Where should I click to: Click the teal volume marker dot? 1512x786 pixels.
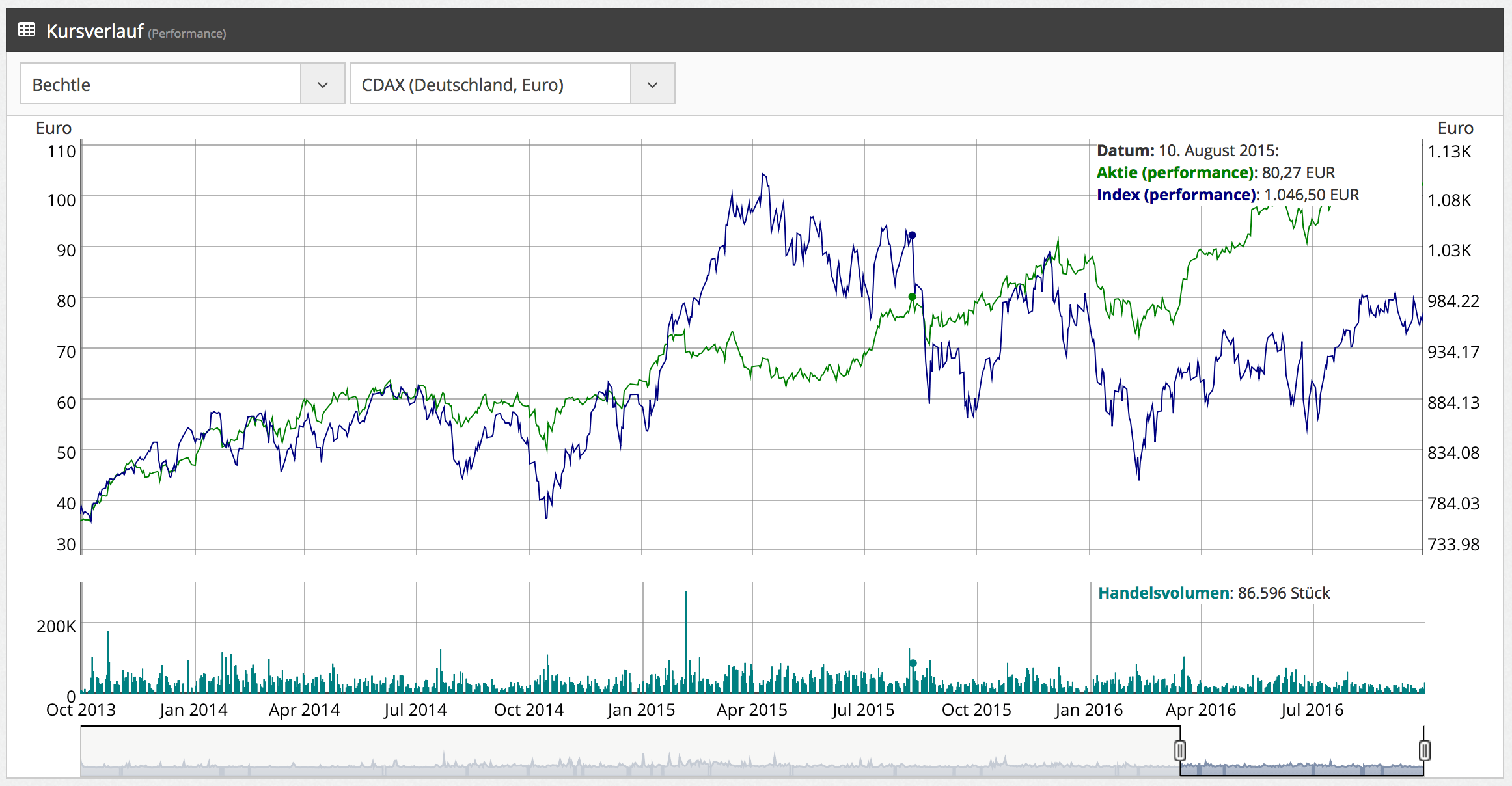tap(913, 663)
